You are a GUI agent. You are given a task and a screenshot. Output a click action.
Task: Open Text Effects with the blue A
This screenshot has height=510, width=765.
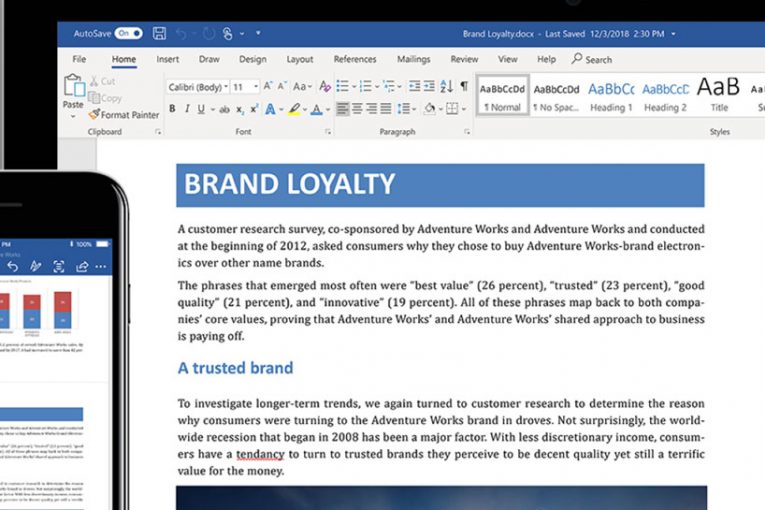[270, 109]
